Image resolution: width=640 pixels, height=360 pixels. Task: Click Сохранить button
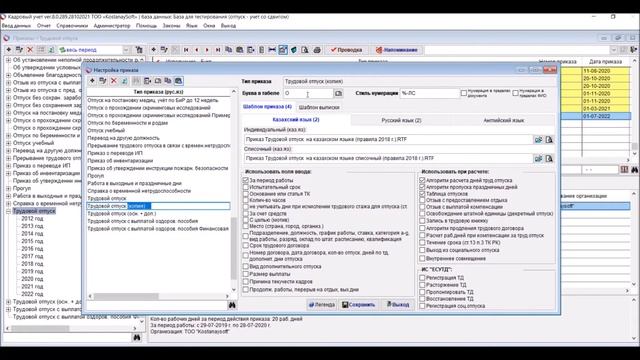359,304
